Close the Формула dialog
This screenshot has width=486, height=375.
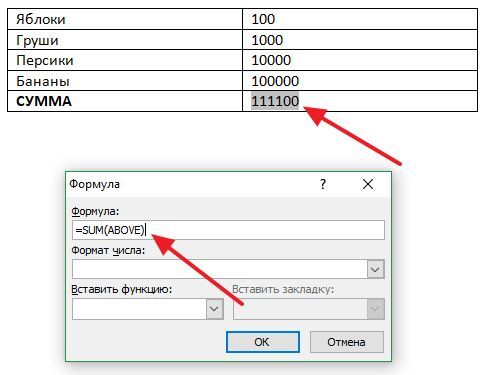(368, 184)
